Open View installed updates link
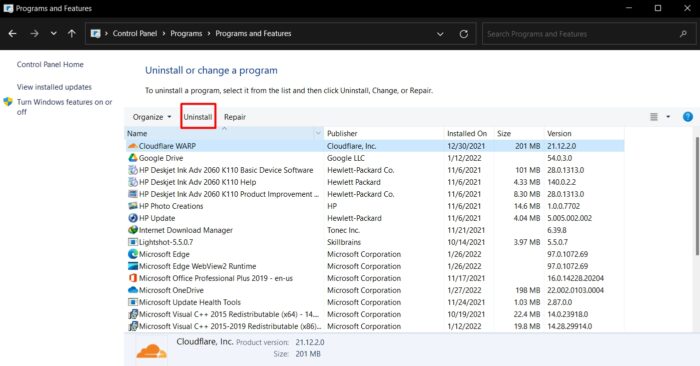The height and width of the screenshot is (366, 700). 54,87
